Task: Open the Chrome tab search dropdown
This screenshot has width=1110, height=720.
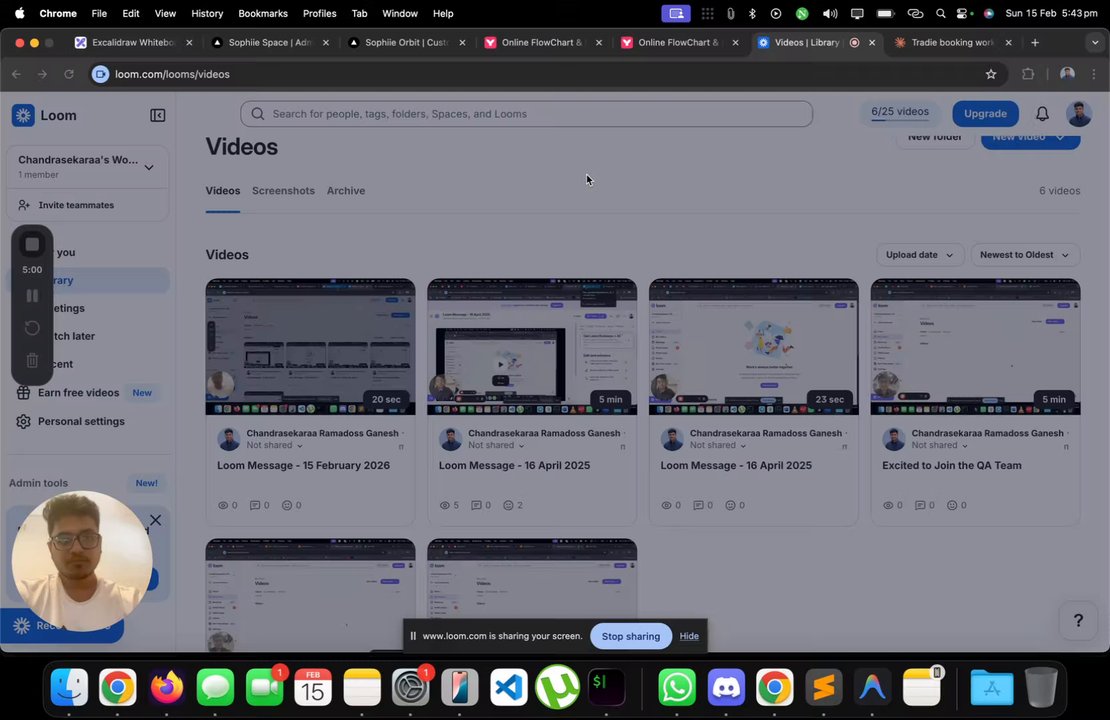Action: point(1094,42)
